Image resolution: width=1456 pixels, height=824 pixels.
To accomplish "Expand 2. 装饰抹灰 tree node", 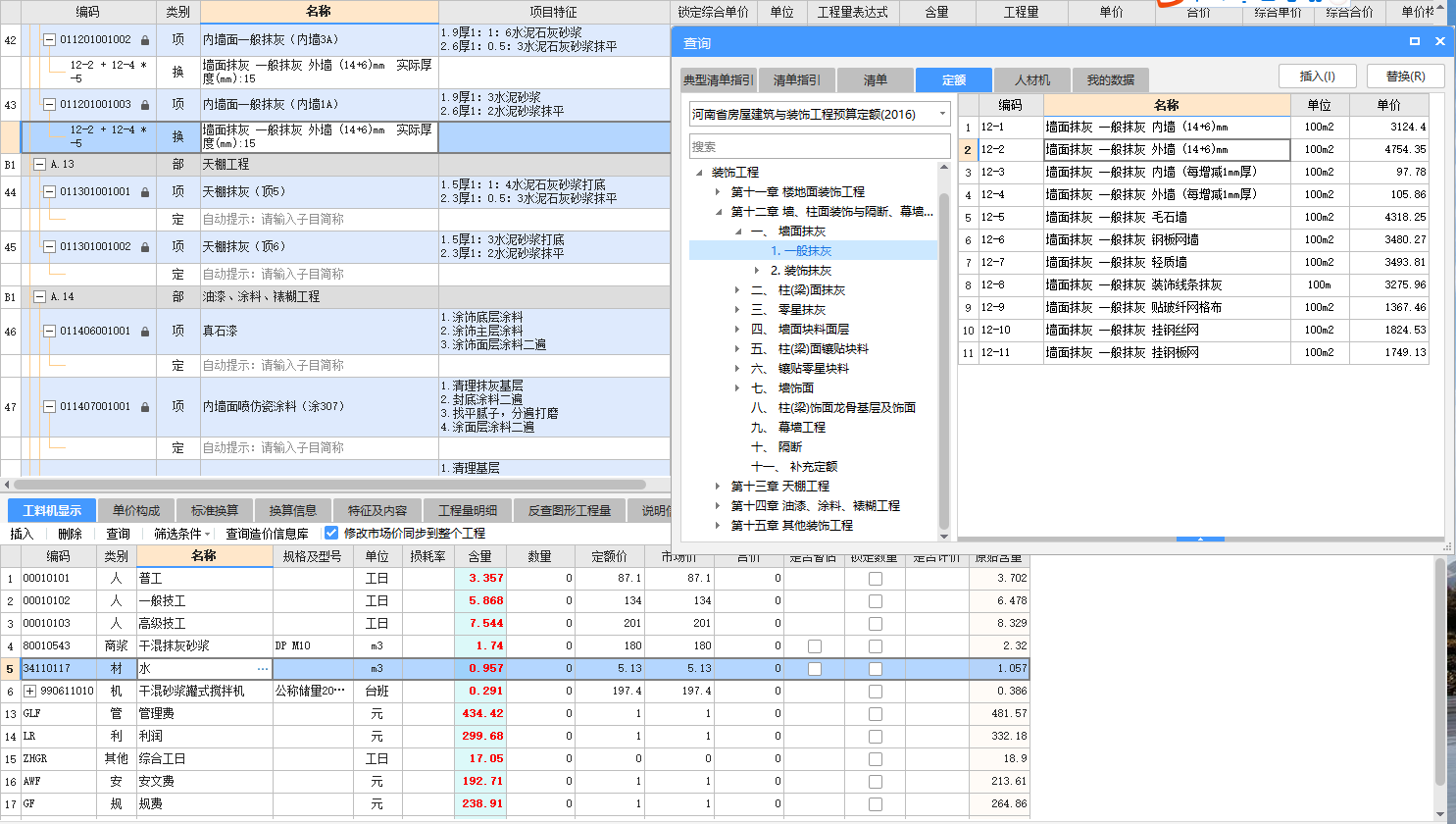I will [757, 271].
